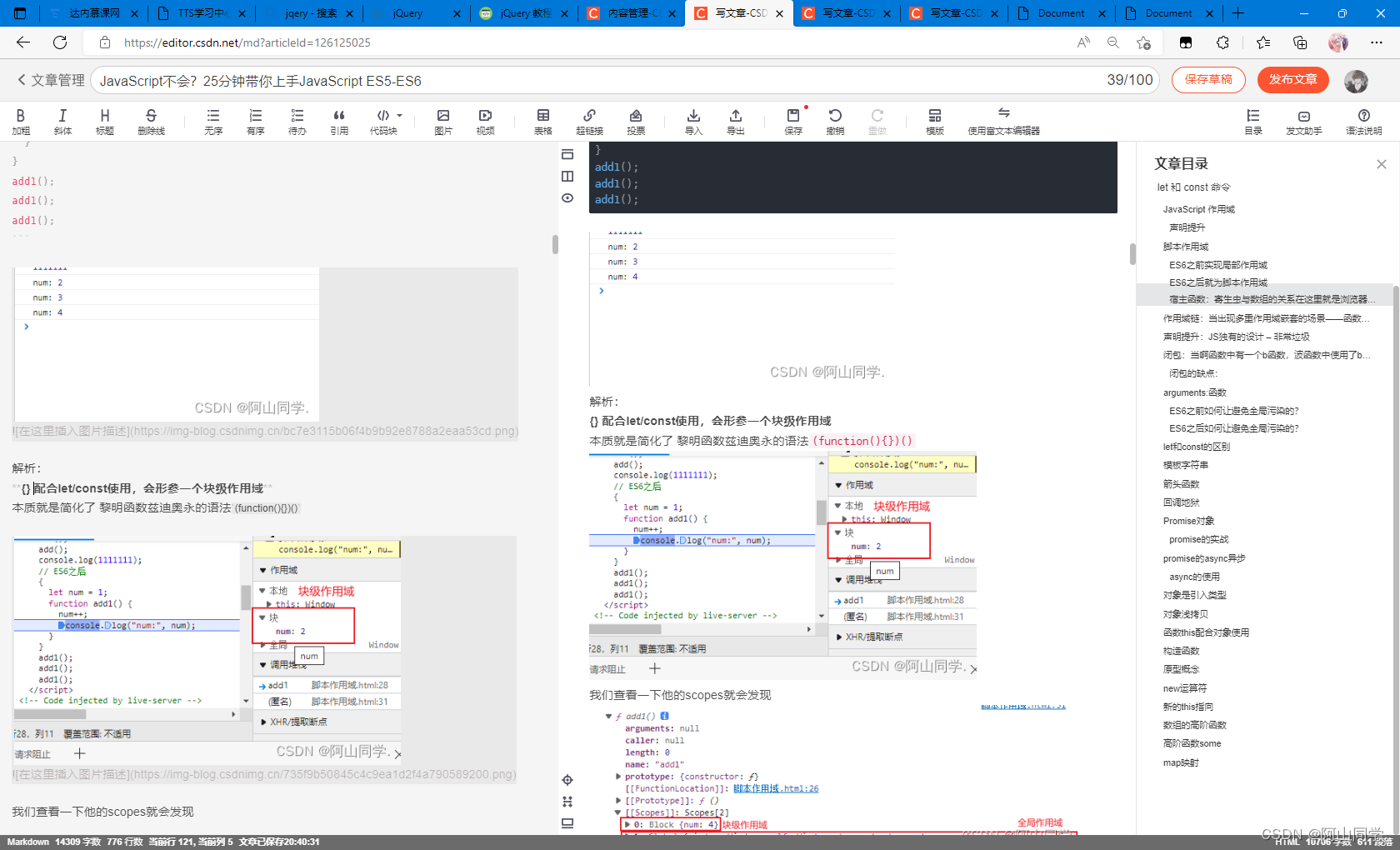Click the browser address bar URL

[247, 42]
